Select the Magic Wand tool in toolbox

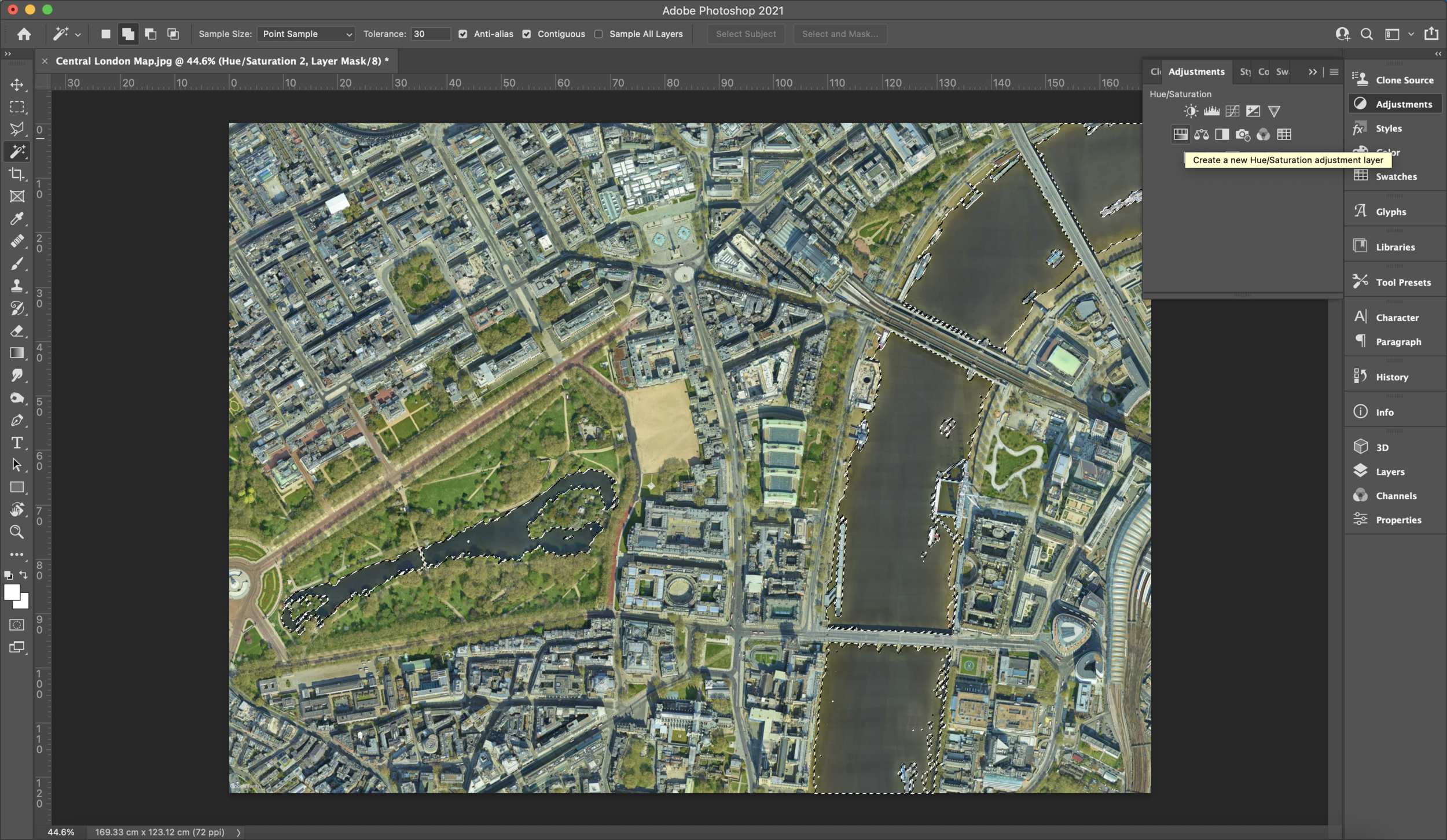[x=17, y=152]
